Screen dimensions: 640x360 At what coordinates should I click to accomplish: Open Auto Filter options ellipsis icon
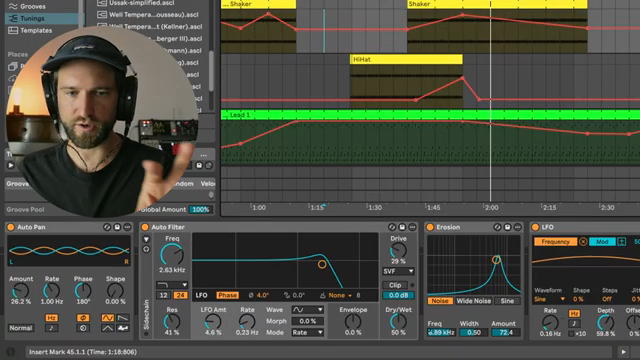pos(412,227)
